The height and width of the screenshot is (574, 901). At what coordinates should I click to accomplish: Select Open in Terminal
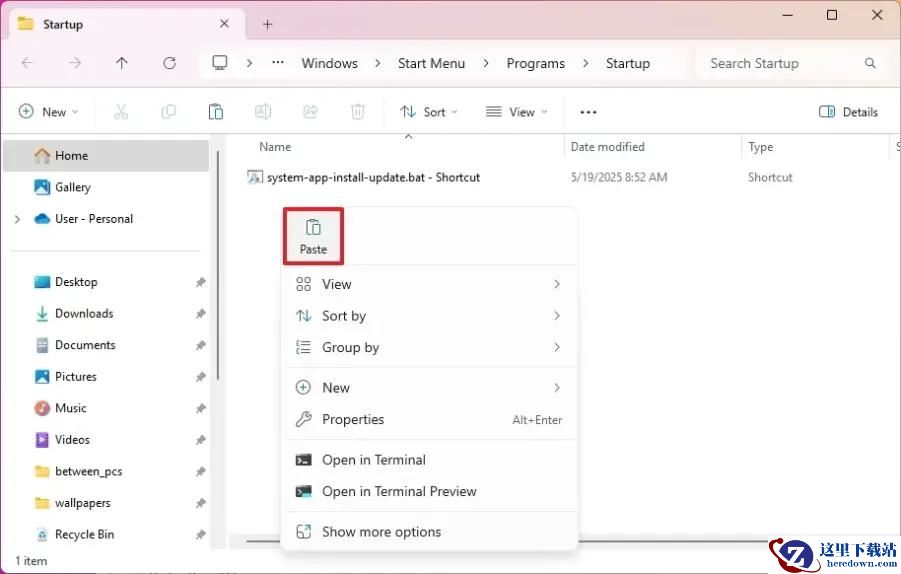pos(429,460)
